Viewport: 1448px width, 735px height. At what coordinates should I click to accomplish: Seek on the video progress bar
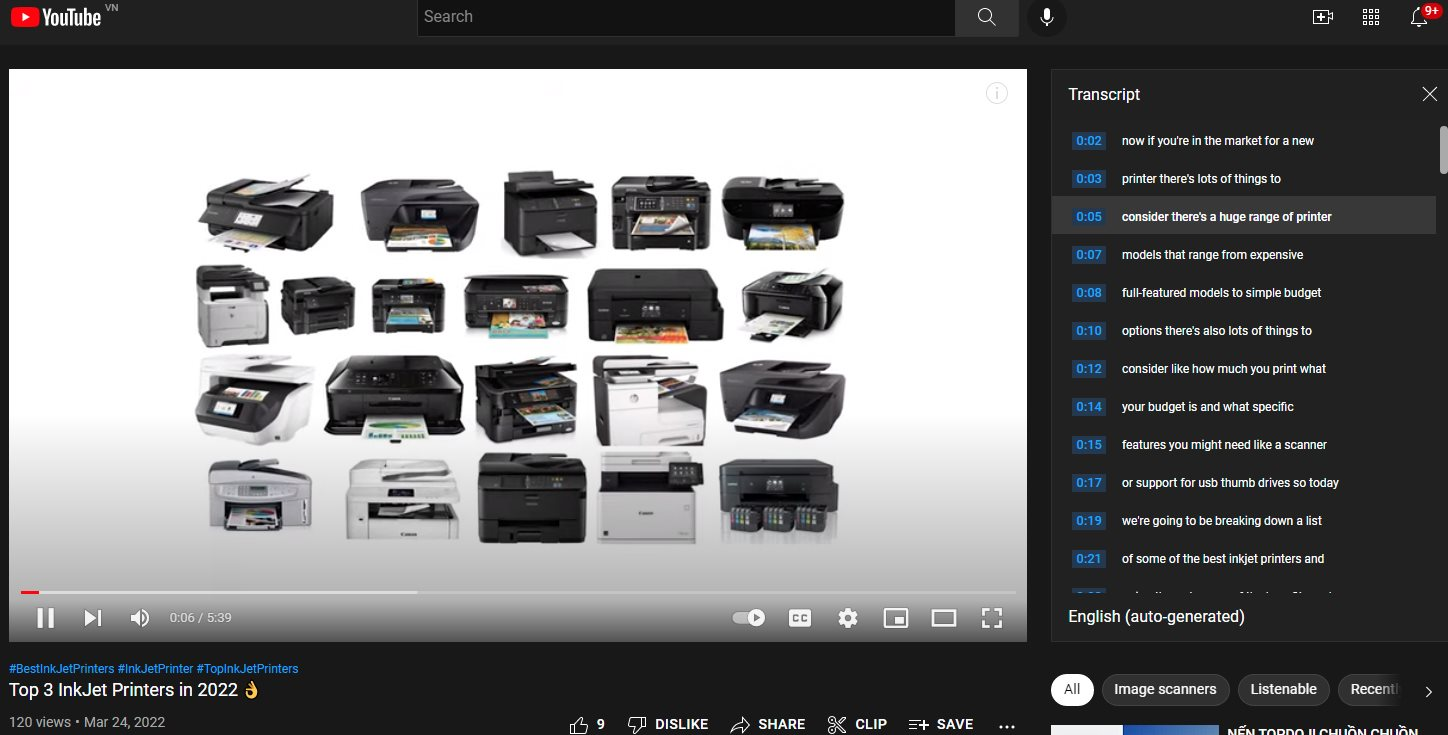(518, 592)
